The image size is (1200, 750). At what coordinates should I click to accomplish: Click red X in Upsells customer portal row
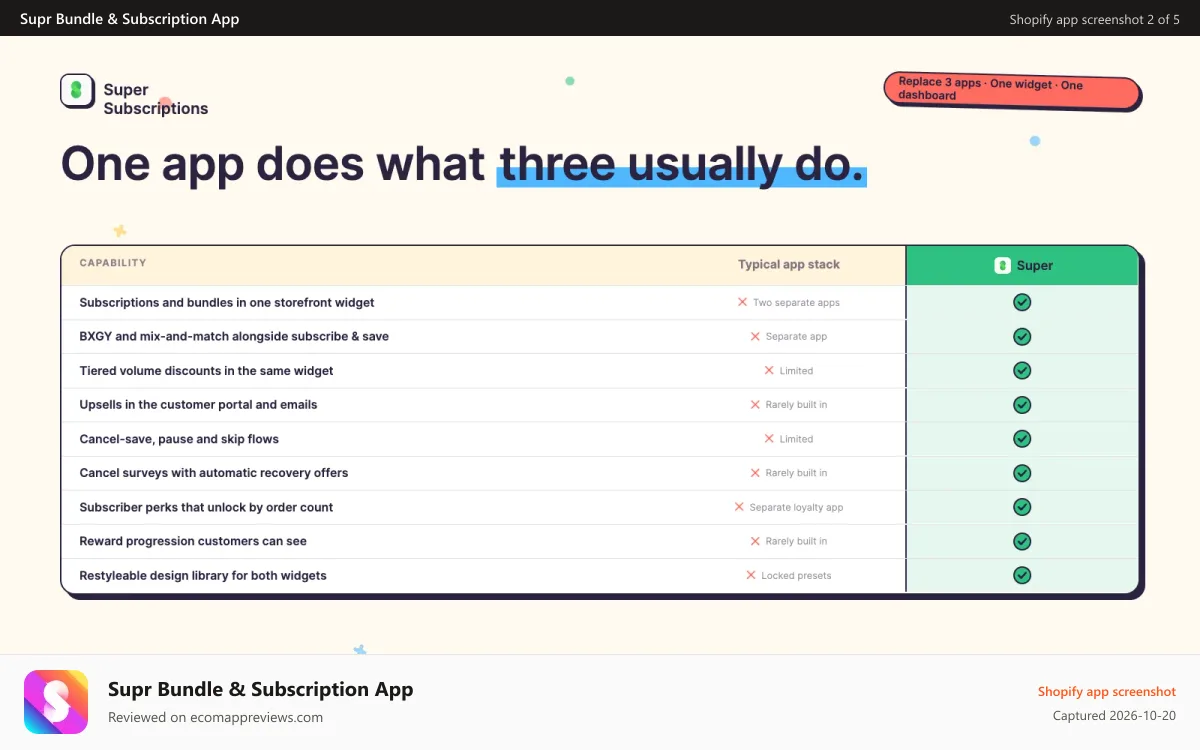[755, 405]
